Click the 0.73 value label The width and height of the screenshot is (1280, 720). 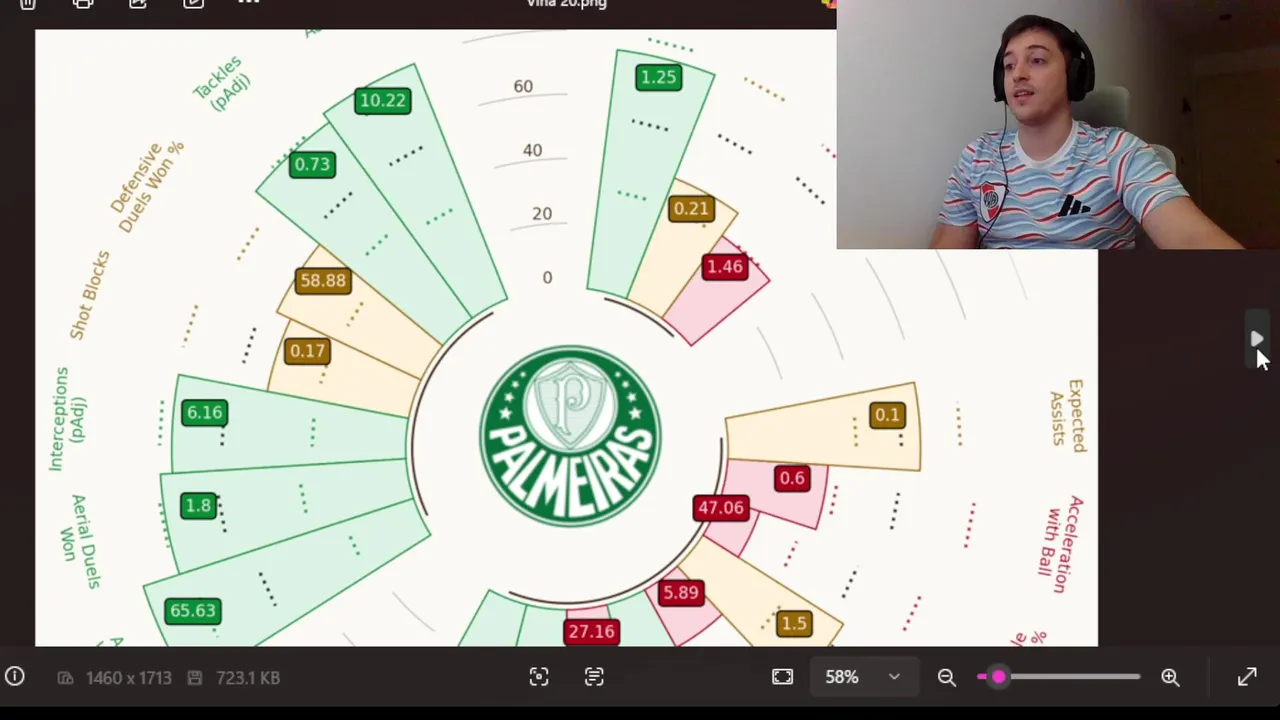coord(312,164)
